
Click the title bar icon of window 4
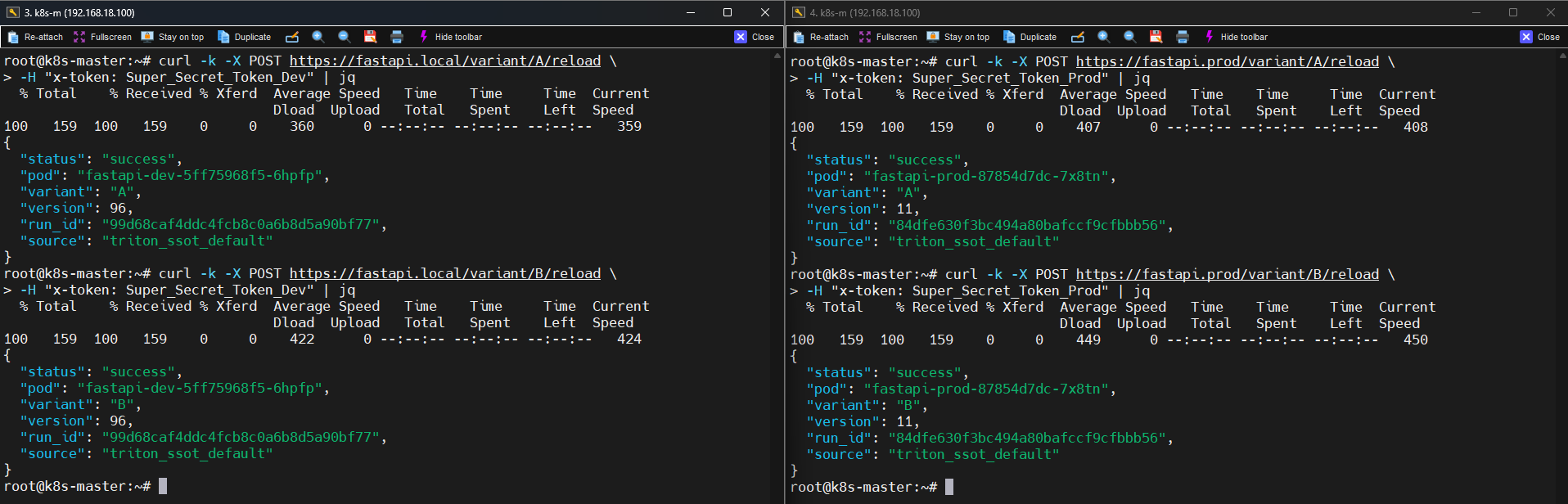pos(799,12)
